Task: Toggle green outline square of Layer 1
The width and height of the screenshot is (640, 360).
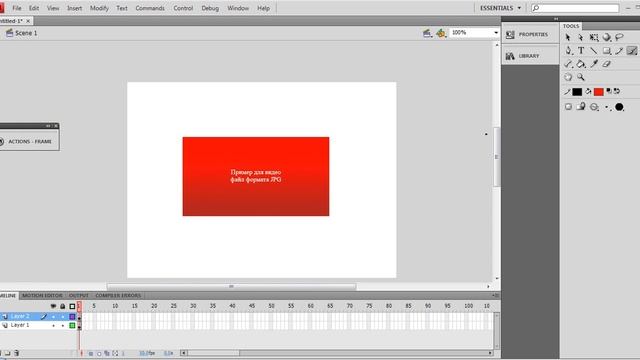Action: (x=72, y=326)
